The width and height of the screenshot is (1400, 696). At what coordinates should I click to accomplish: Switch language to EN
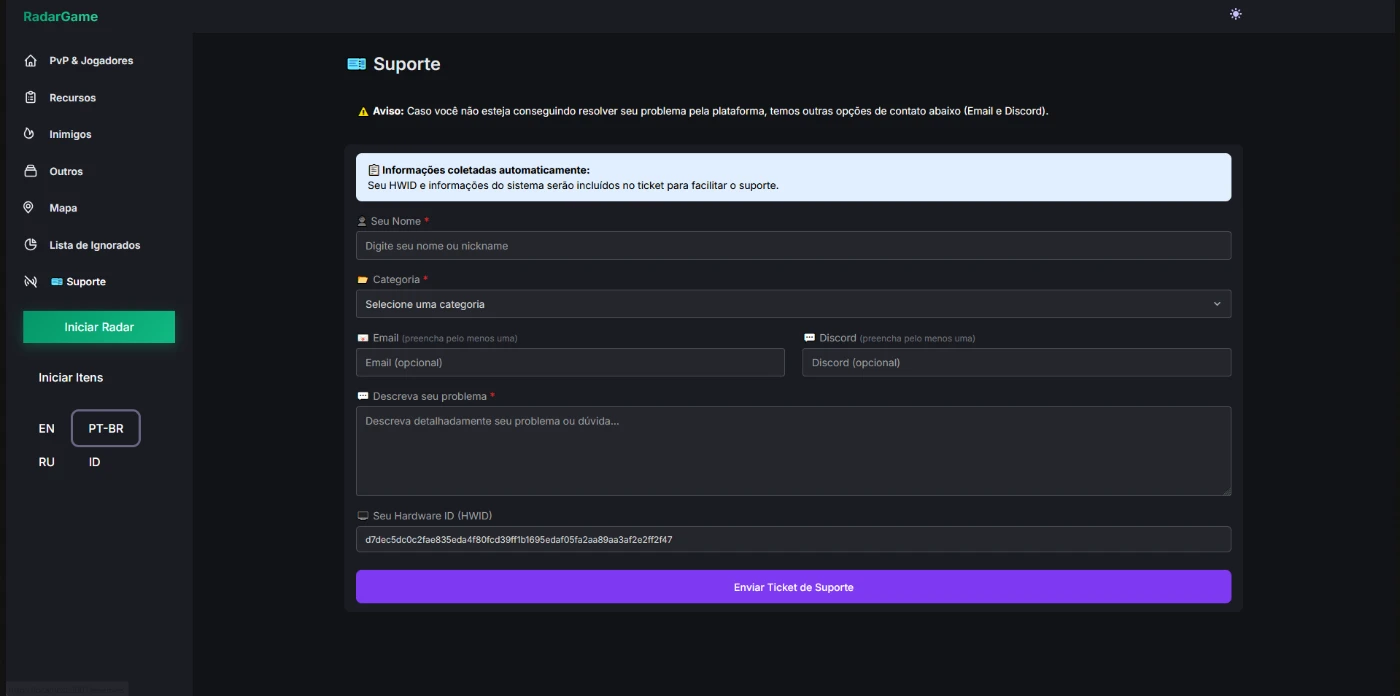tap(47, 428)
